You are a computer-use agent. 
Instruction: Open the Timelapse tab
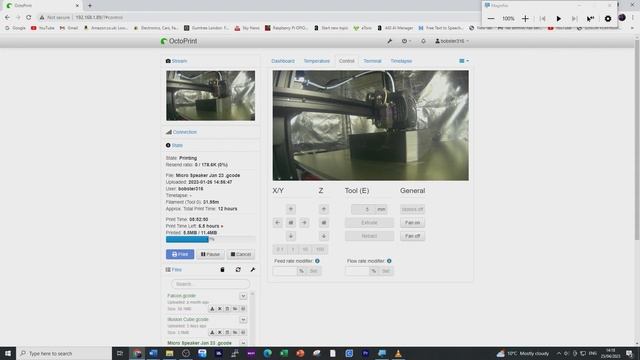tap(401, 61)
